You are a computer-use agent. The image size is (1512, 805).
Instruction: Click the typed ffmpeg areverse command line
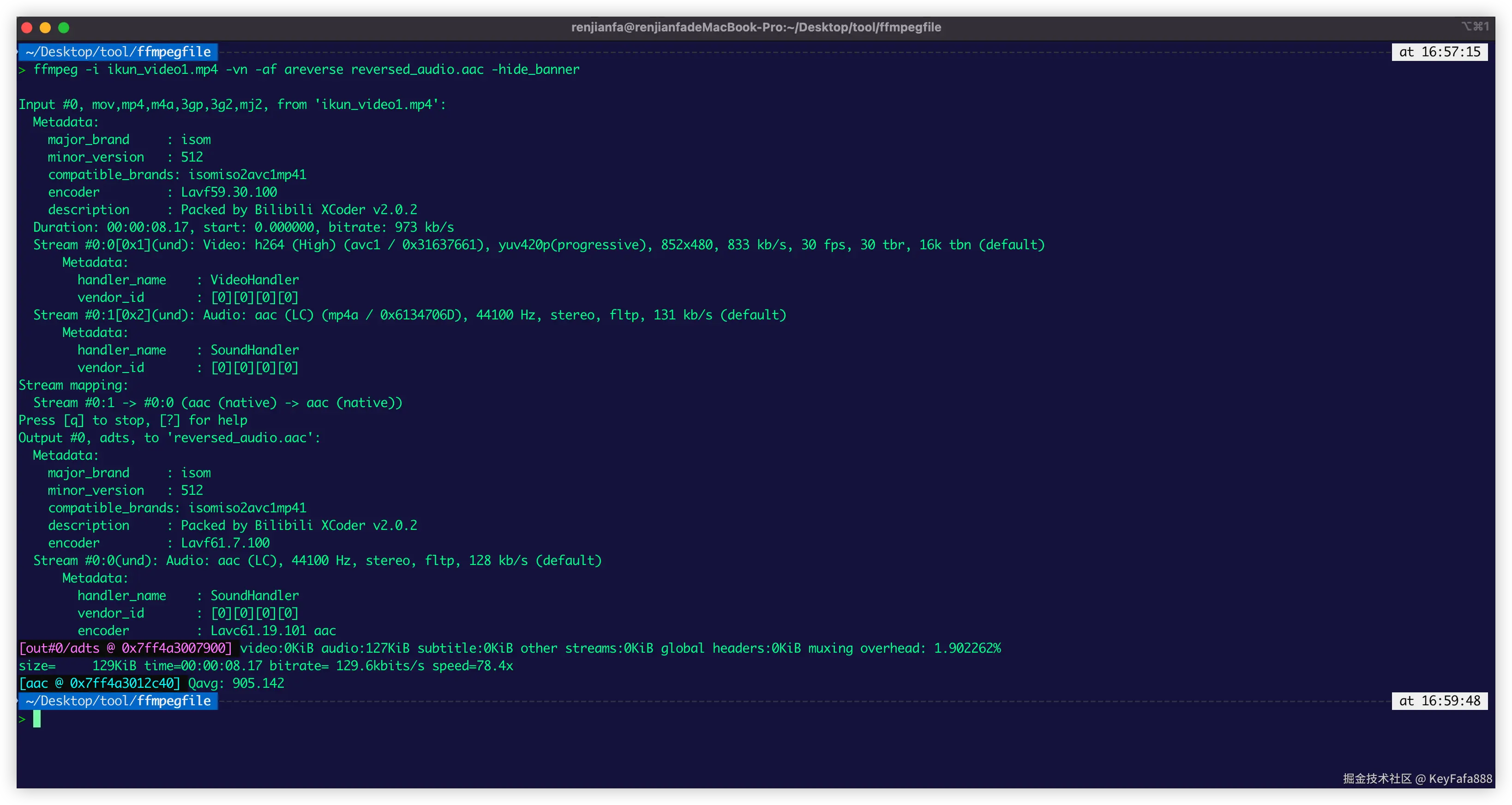coord(305,69)
